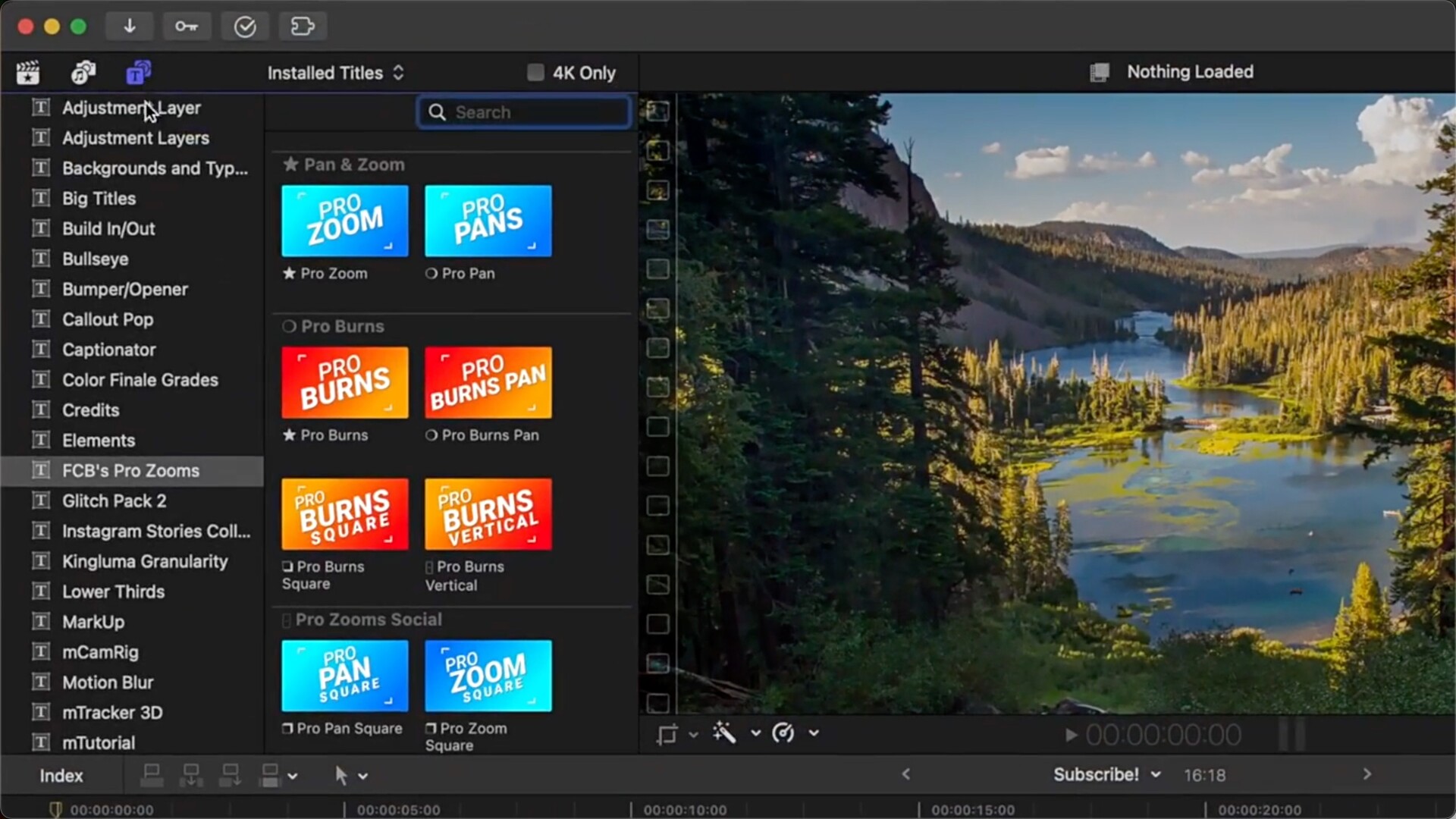Click the Extensions puzzle icon
This screenshot has height=819, width=1456.
[x=303, y=27]
